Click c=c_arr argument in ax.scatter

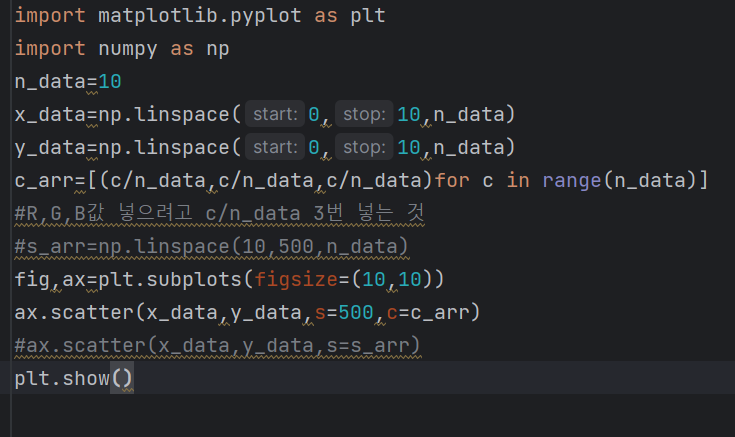(x=428, y=312)
